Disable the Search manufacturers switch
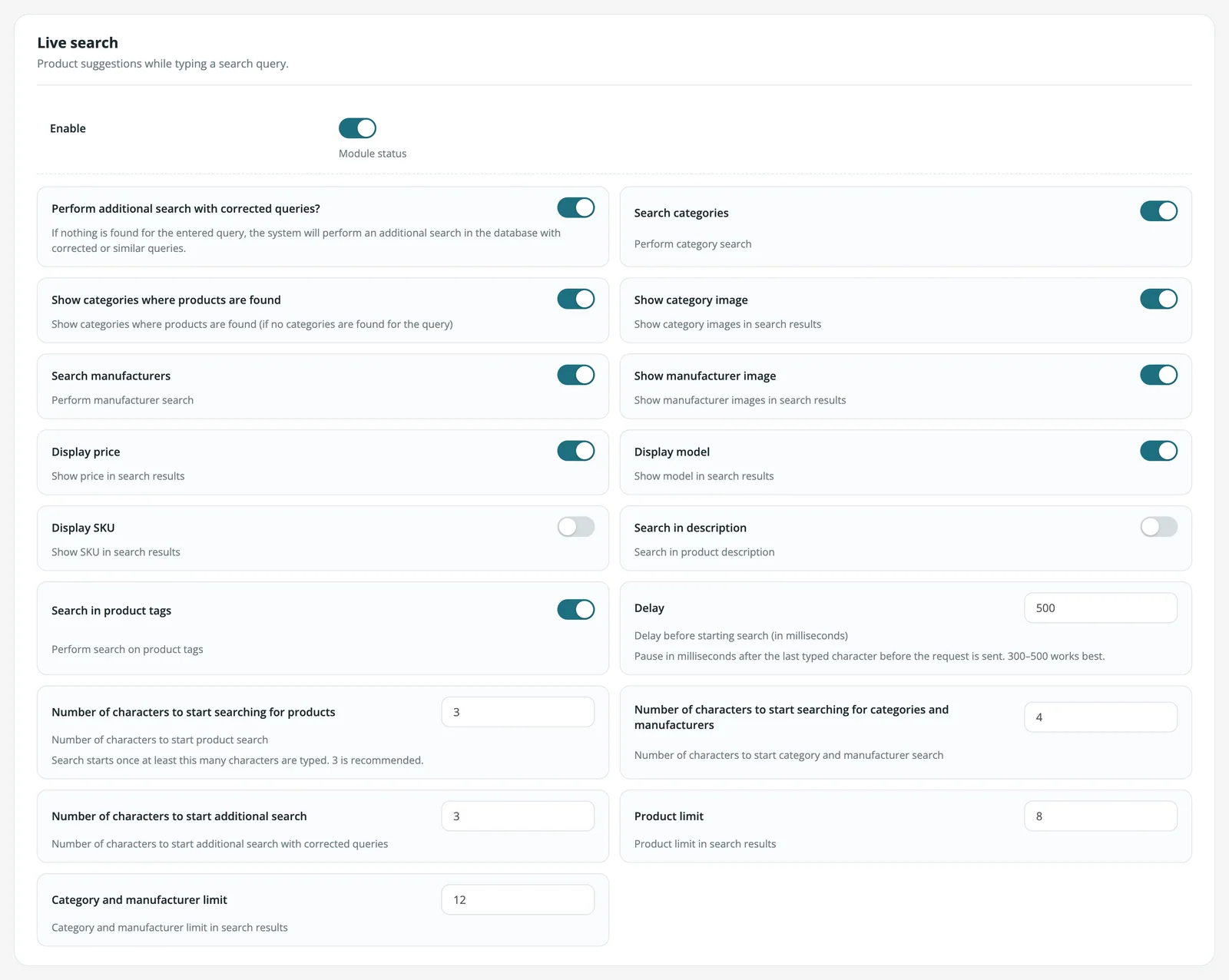 click(576, 375)
